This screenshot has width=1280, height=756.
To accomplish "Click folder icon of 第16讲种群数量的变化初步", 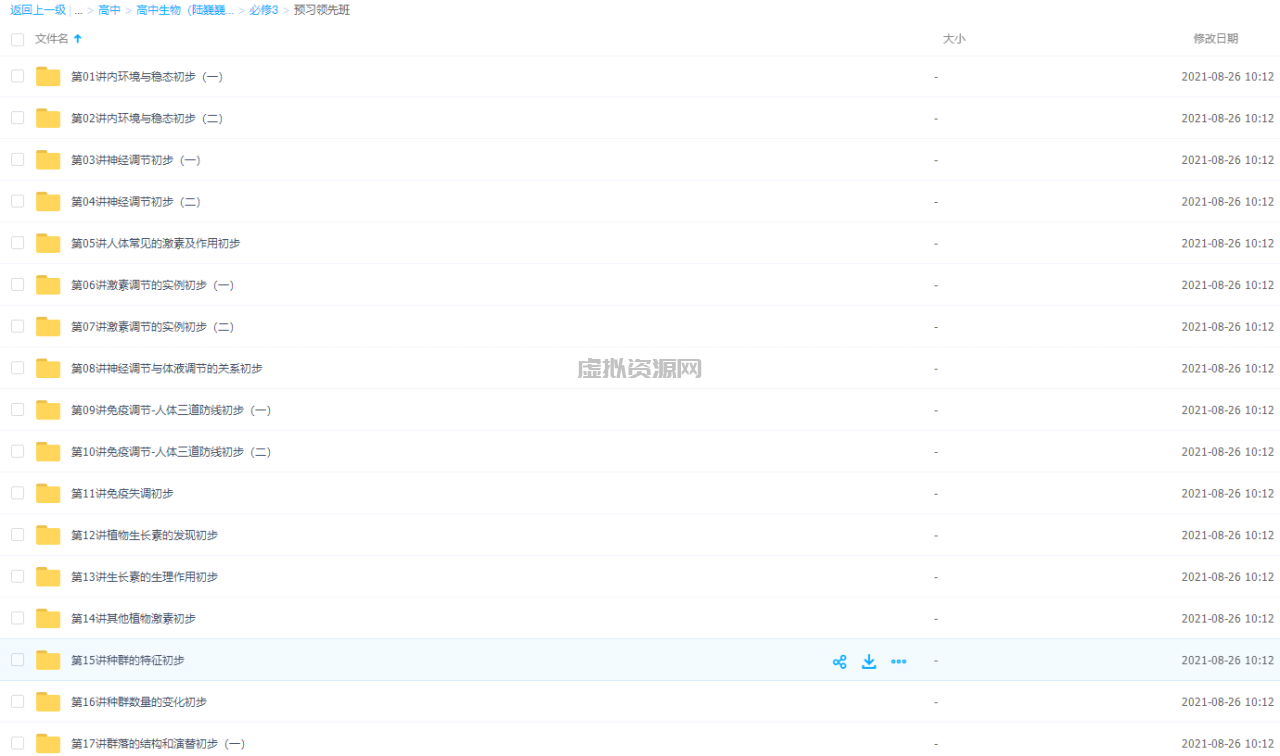I will click(x=48, y=702).
